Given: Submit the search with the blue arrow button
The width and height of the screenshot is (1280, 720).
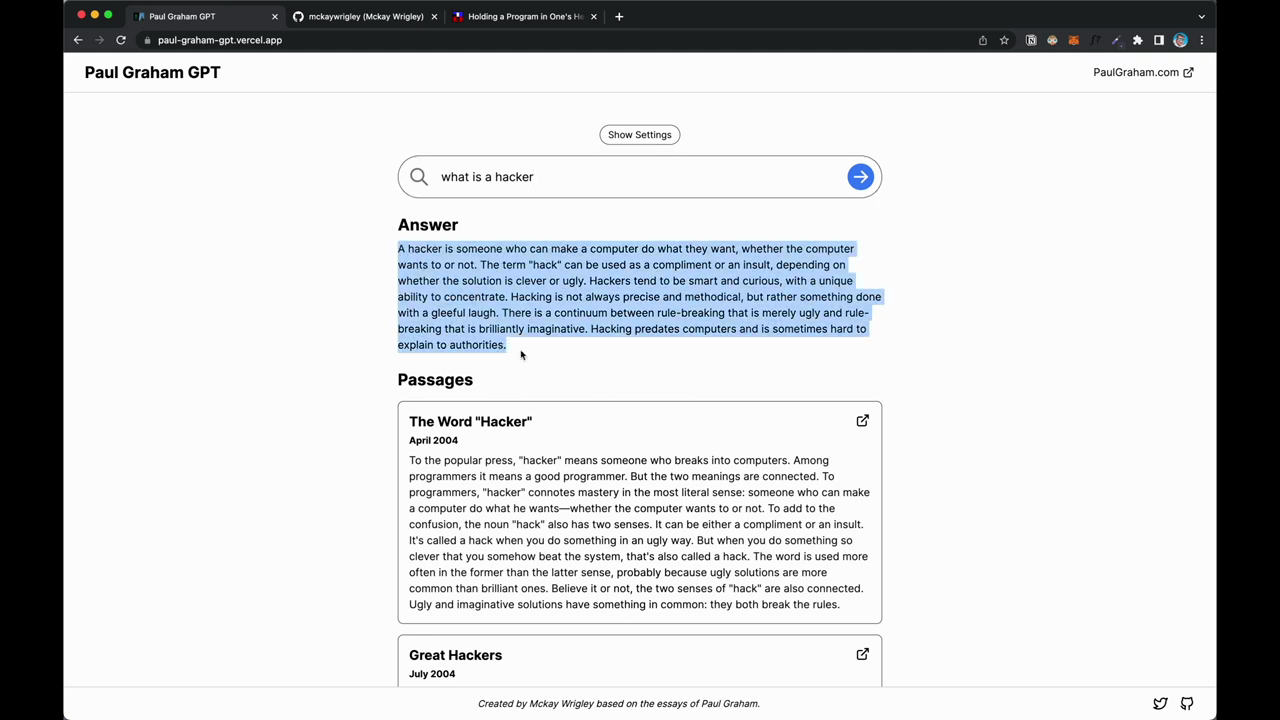Looking at the screenshot, I should 860,177.
